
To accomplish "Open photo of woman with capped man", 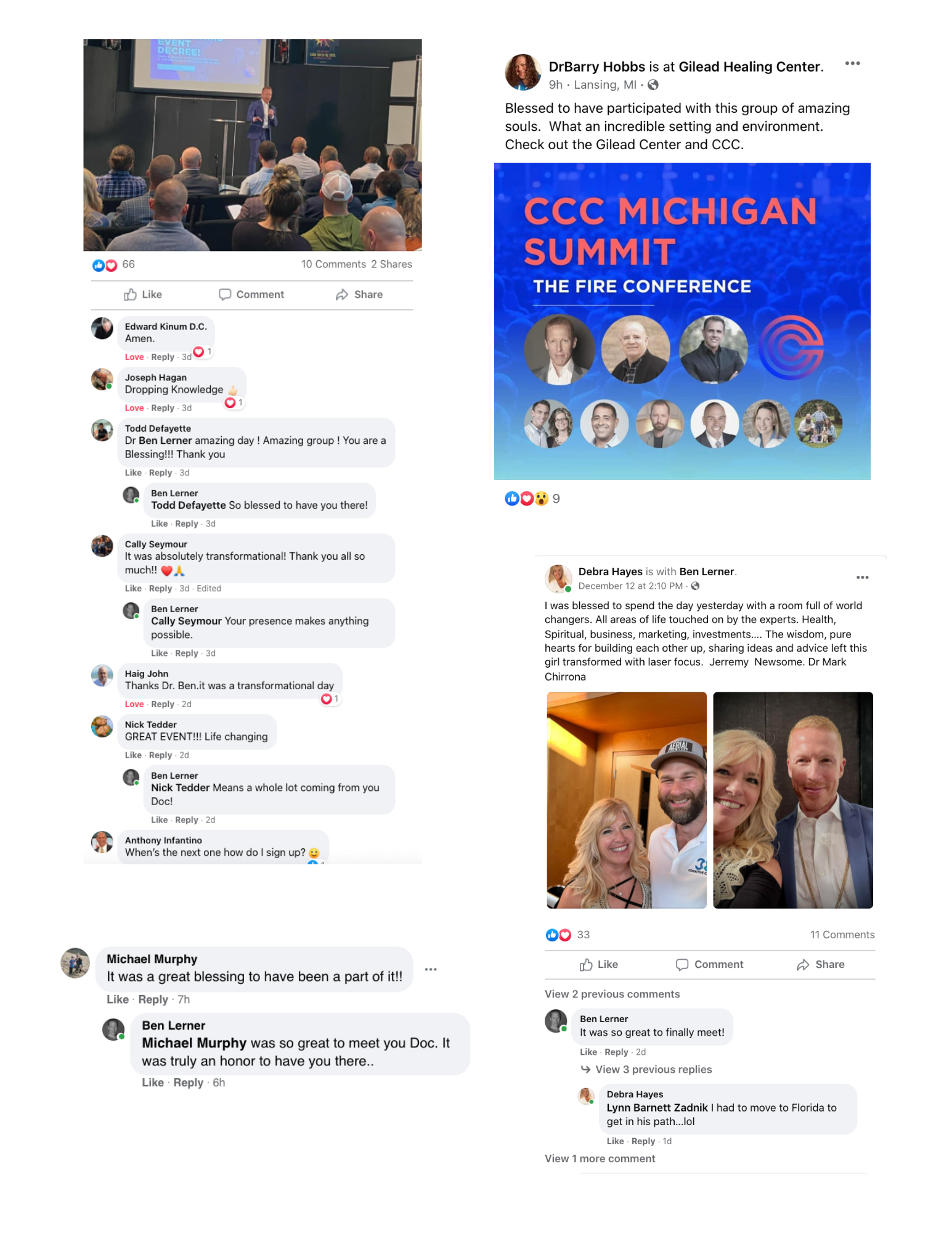I will coord(627,800).
